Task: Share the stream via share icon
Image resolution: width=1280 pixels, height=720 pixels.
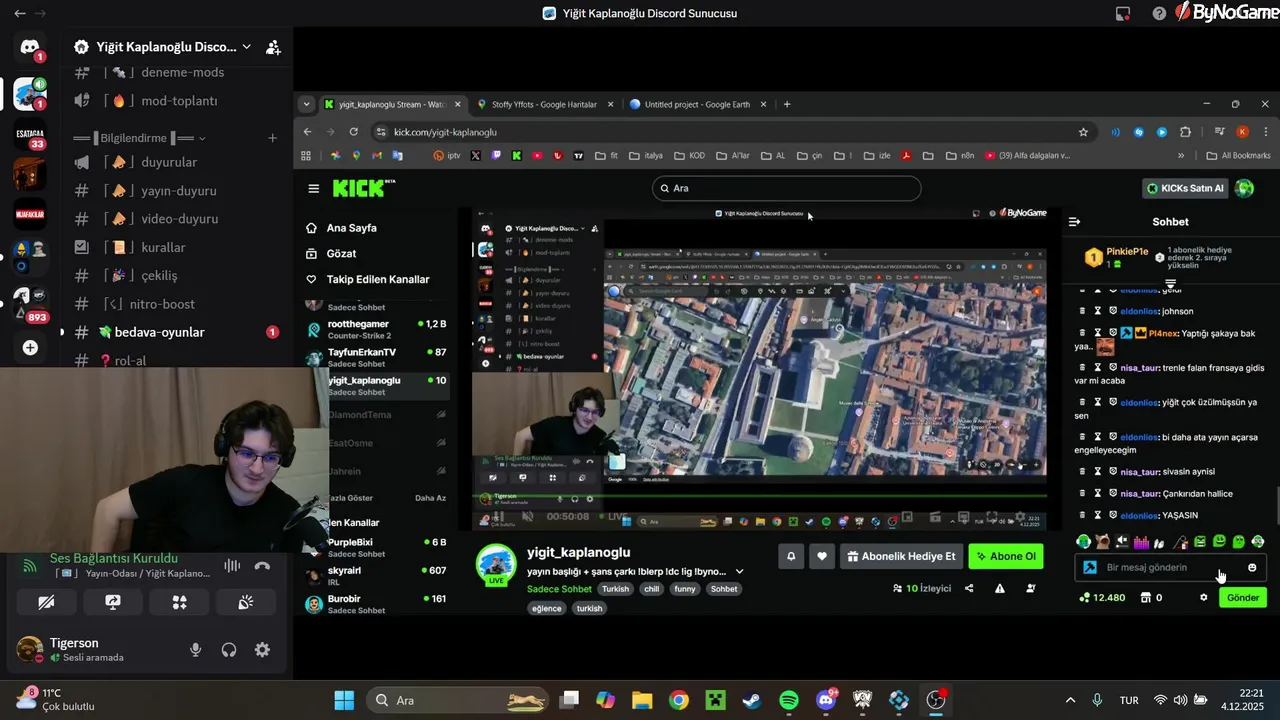Action: (969, 588)
